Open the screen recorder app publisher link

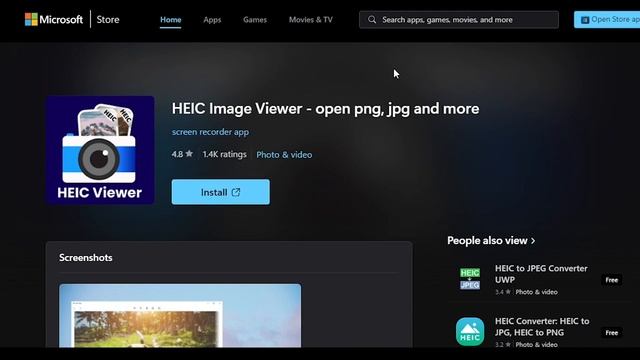210,132
